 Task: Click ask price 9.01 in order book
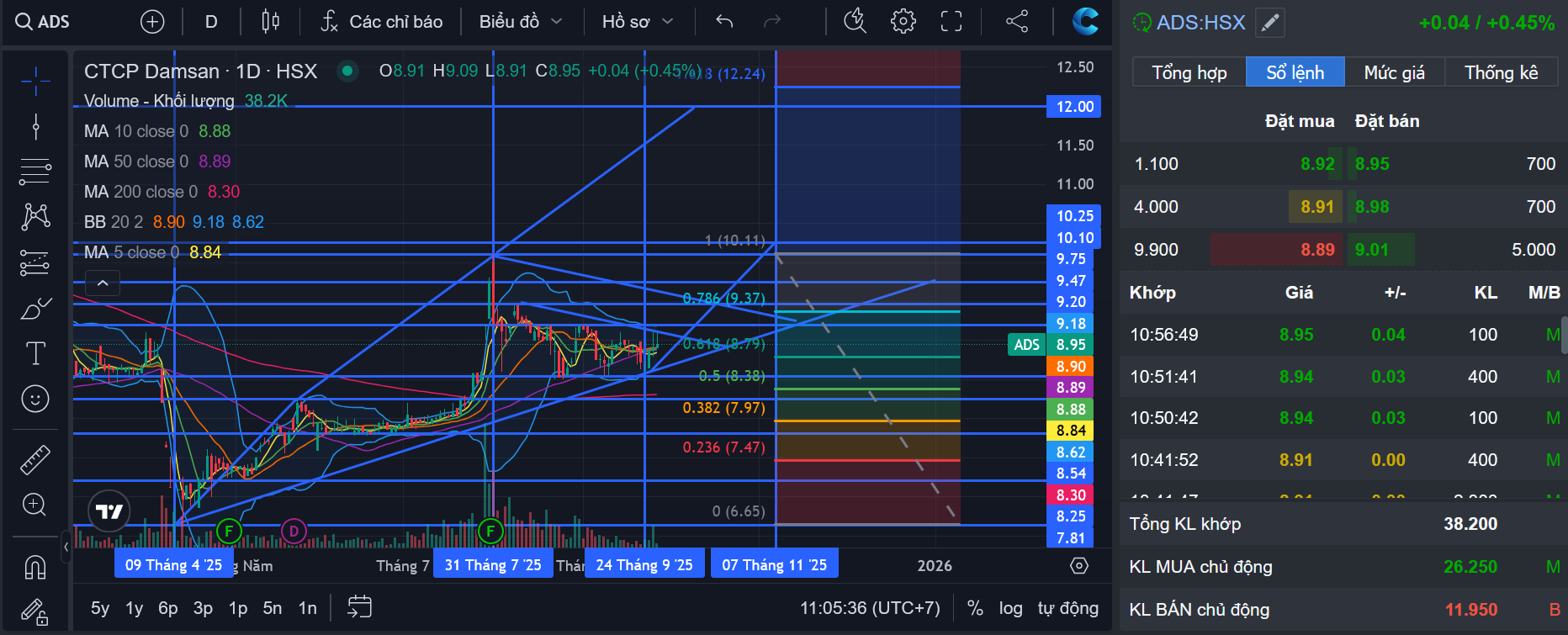[x=1372, y=250]
